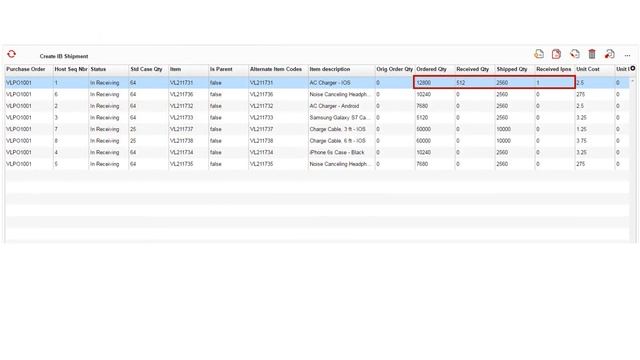Click Ordered Qty value 12800

(424, 83)
